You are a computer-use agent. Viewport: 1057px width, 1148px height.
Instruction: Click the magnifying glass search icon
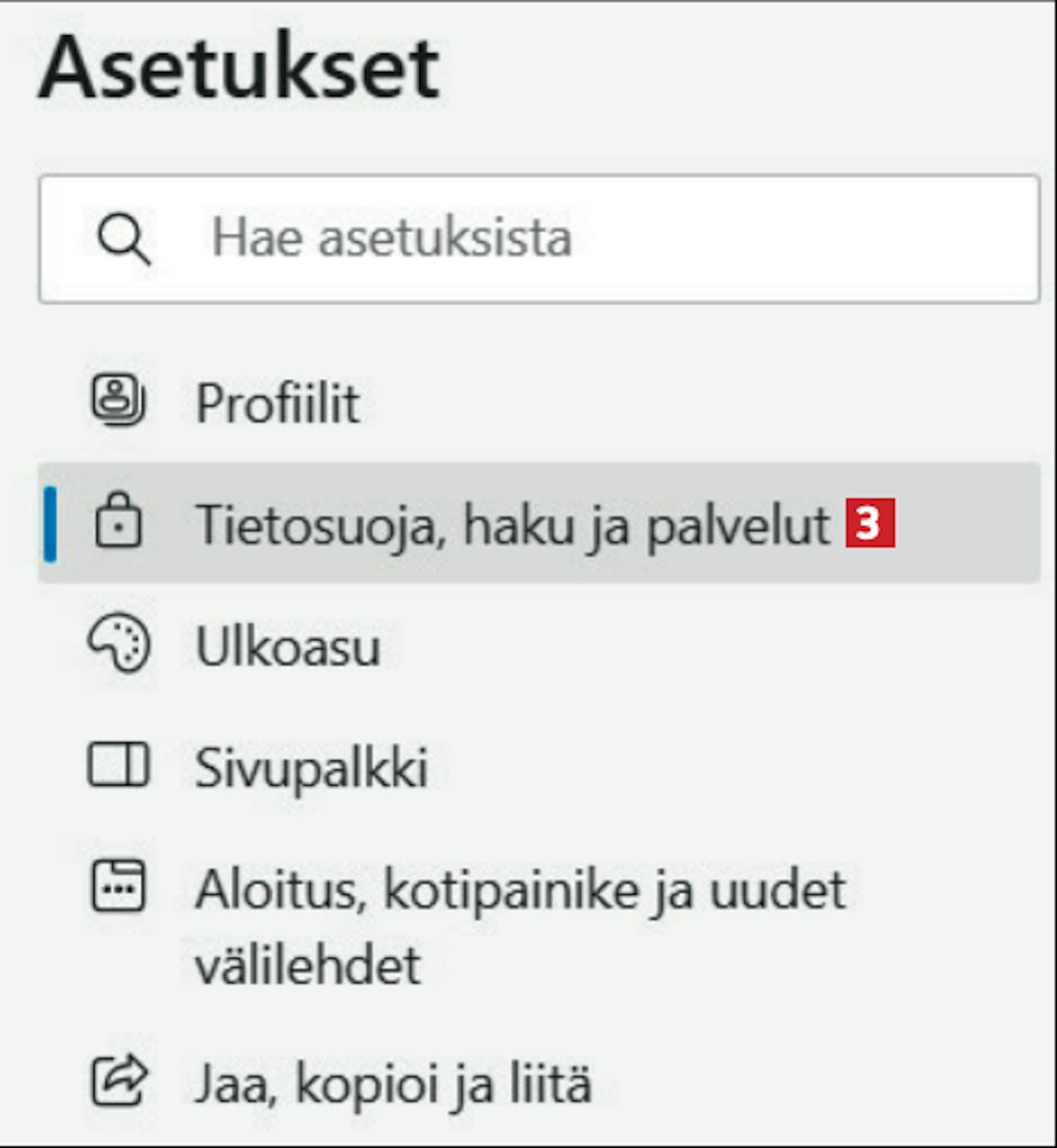124,239
